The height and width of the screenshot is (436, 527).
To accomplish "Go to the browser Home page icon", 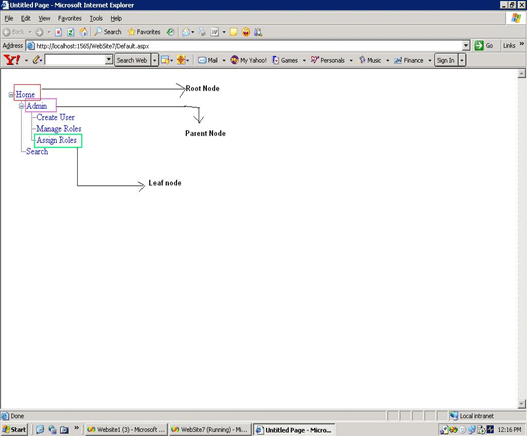I will [x=83, y=32].
